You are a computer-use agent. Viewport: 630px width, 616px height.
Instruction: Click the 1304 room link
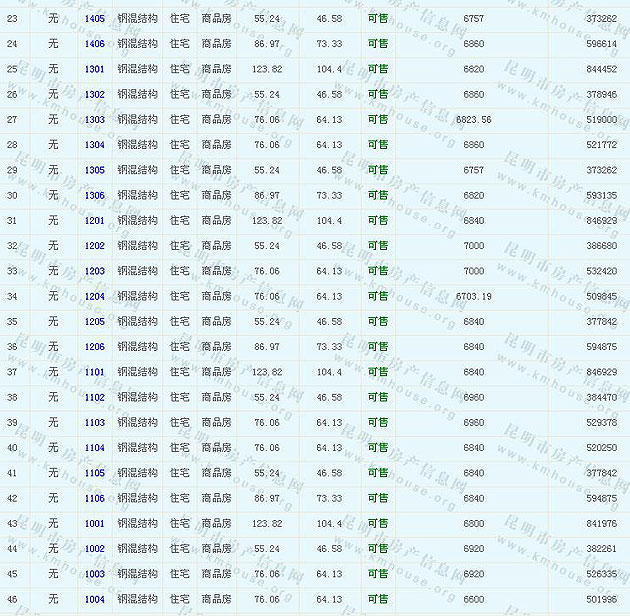point(94,145)
